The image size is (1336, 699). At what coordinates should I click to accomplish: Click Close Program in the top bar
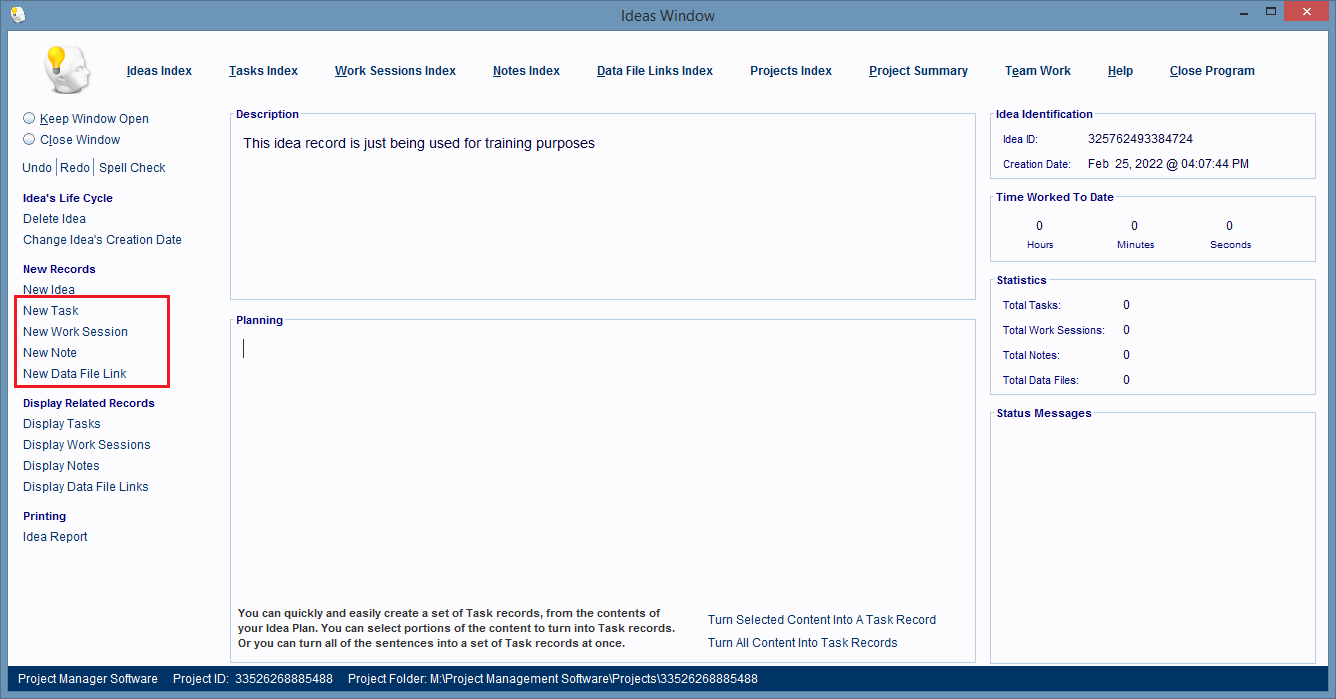click(x=1212, y=71)
